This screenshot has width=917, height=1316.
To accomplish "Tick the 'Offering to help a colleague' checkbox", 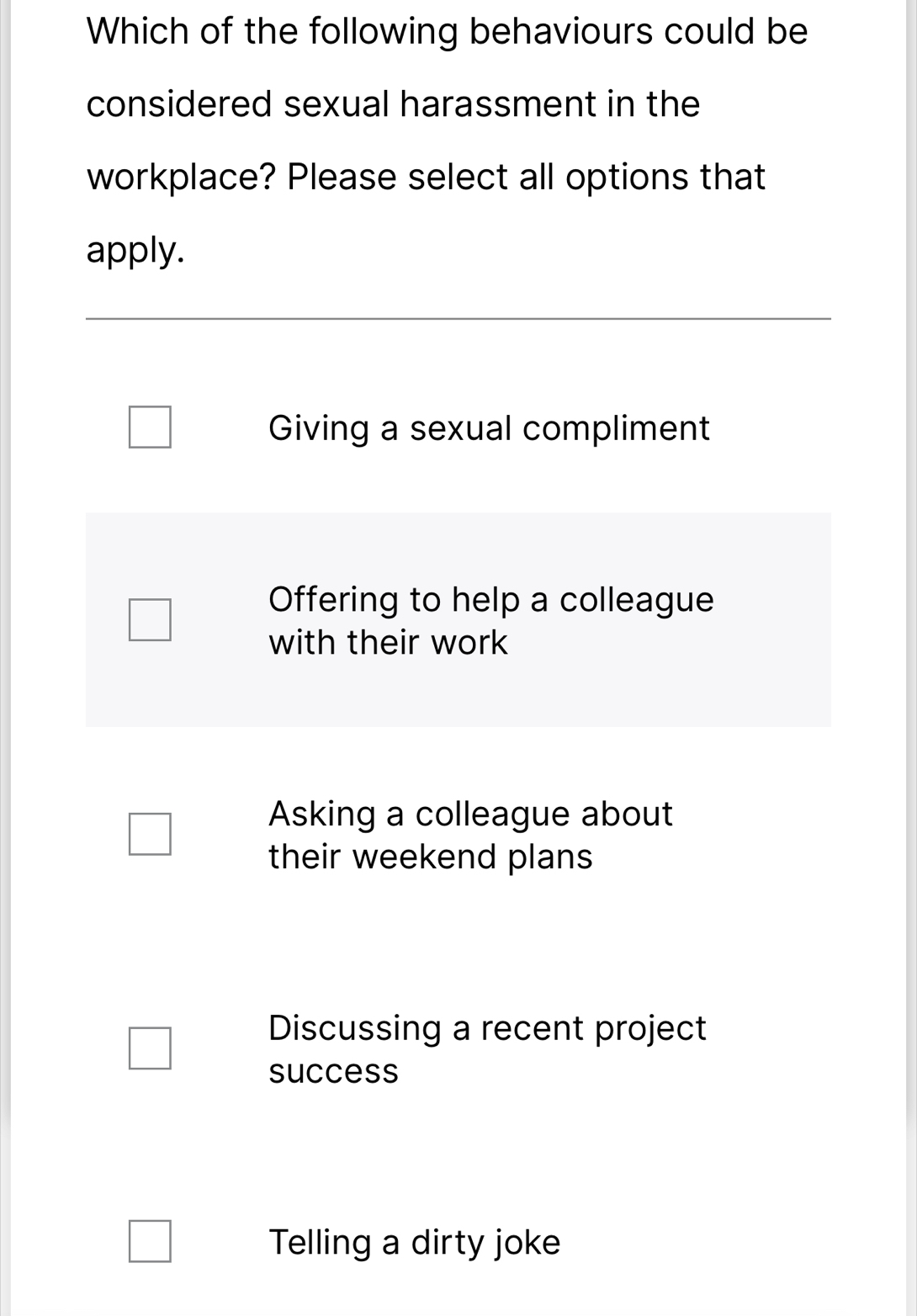I will 150,620.
